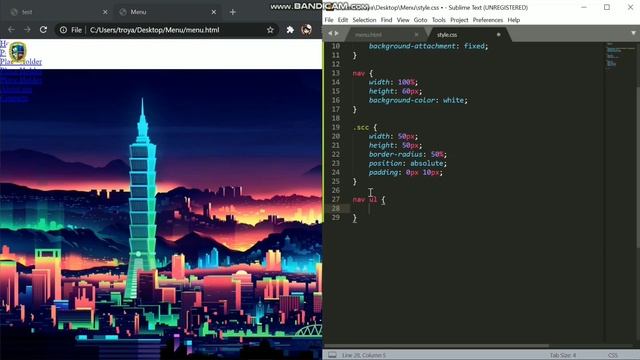Open Sublime Text File menu
This screenshot has width=640, height=360.
coord(329,20)
